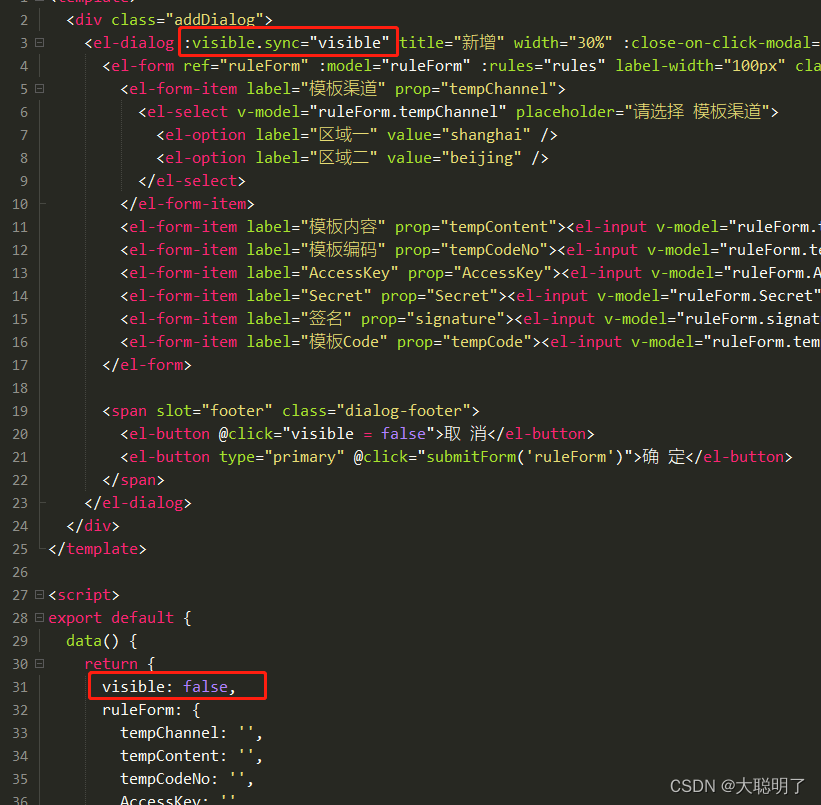Click the return keyword on line 30
This screenshot has width=821, height=805.
coord(111,665)
